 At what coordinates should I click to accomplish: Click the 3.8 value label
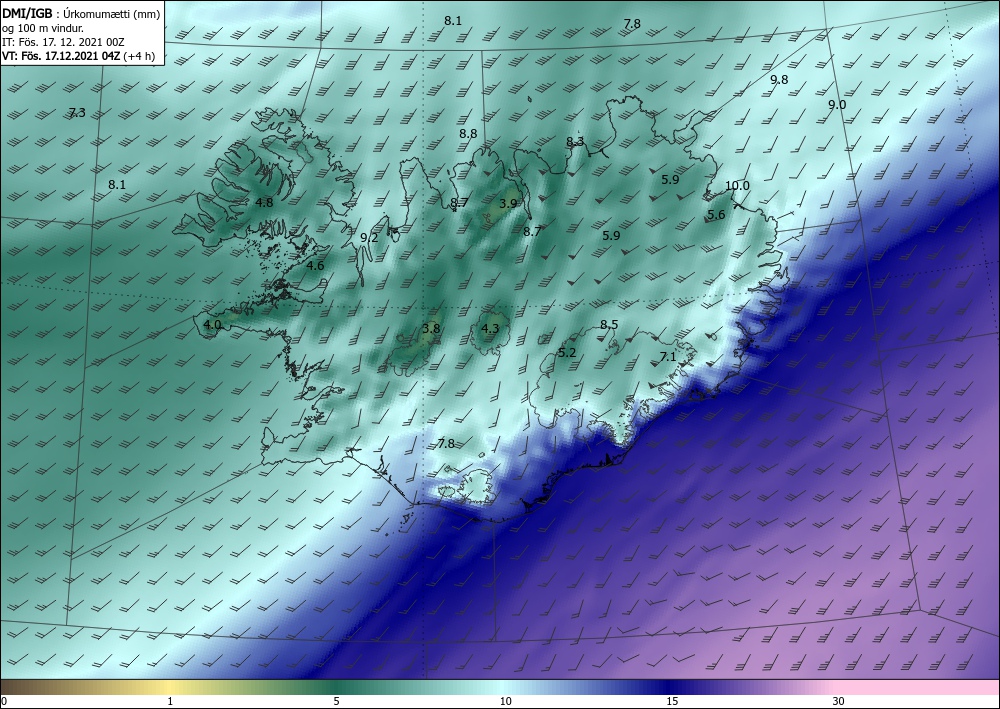pyautogui.click(x=431, y=329)
